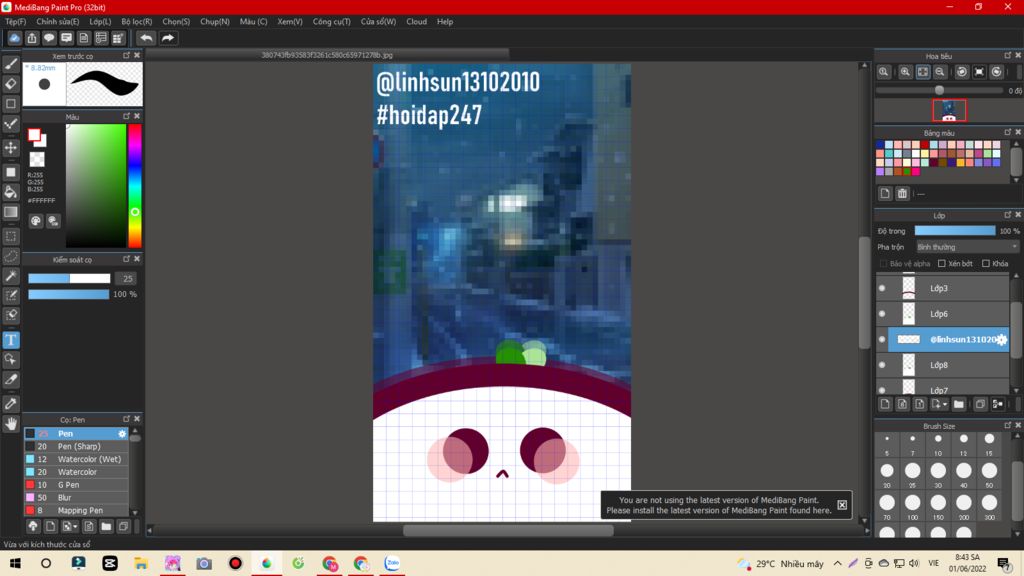The image size is (1024, 576).
Task: Open the Tệp(F) menu
Action: tap(16, 22)
